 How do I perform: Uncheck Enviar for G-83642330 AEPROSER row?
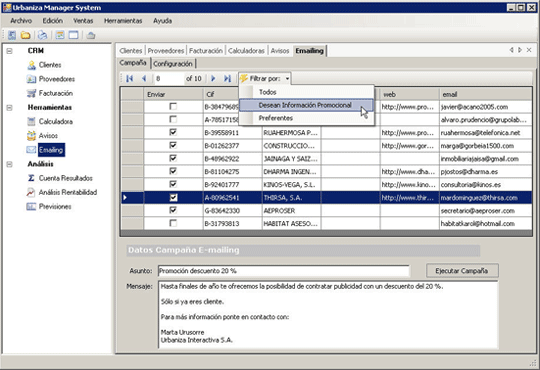point(173,210)
